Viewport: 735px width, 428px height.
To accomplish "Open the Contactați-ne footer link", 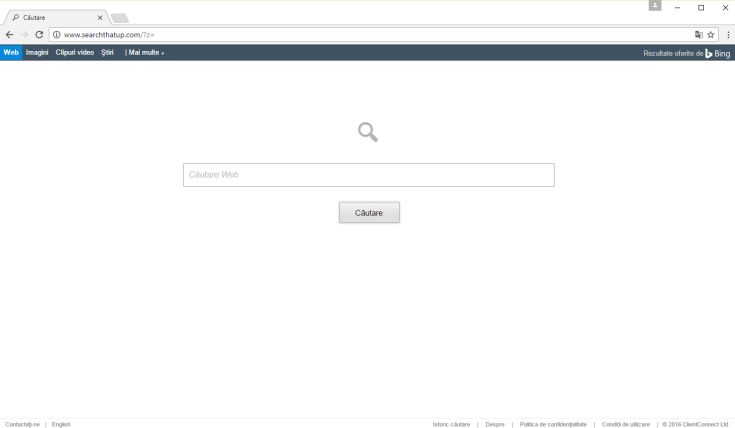I will coord(22,424).
